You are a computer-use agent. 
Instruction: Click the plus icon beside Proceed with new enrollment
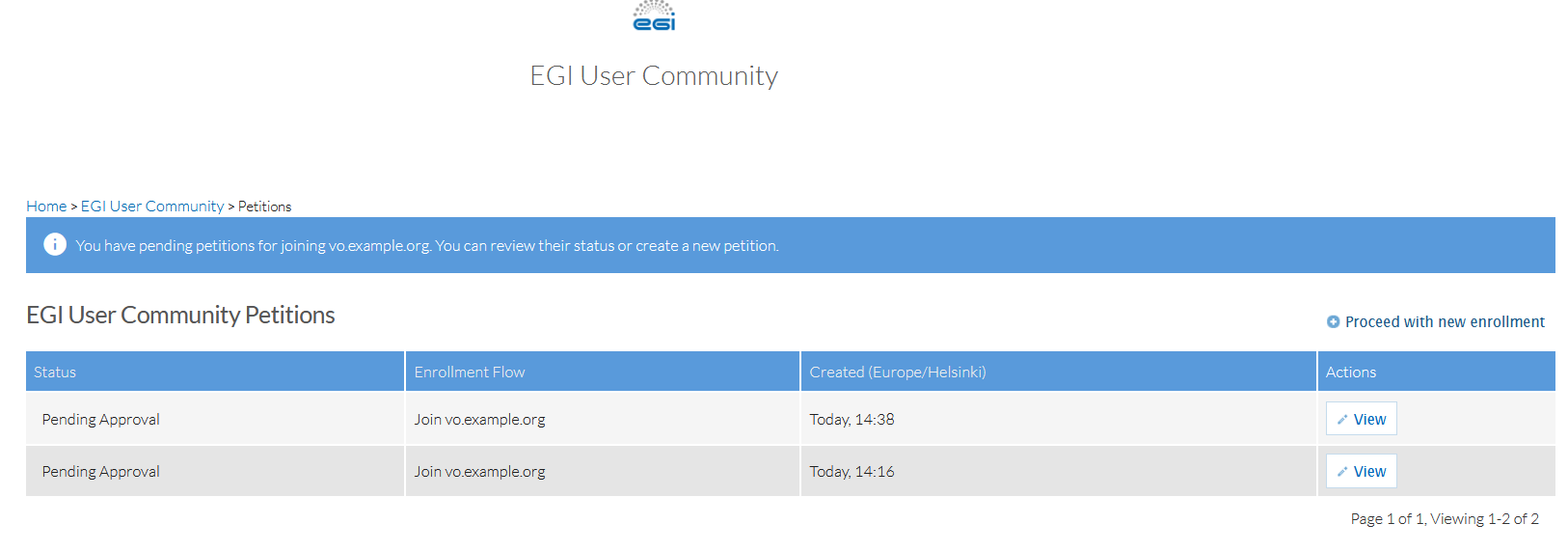[x=1333, y=322]
